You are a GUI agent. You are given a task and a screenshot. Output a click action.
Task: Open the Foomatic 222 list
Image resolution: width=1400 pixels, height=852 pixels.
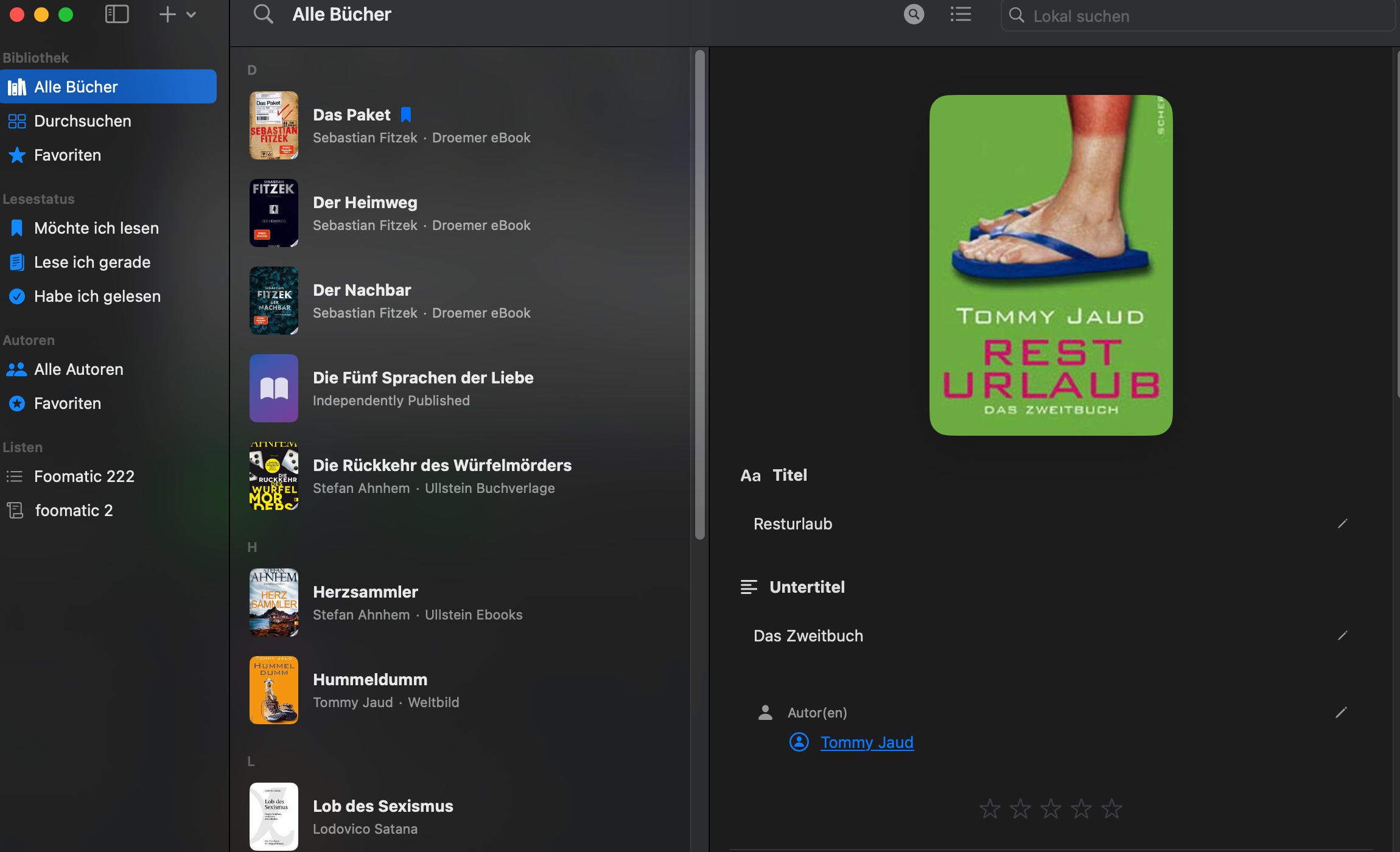coord(84,476)
